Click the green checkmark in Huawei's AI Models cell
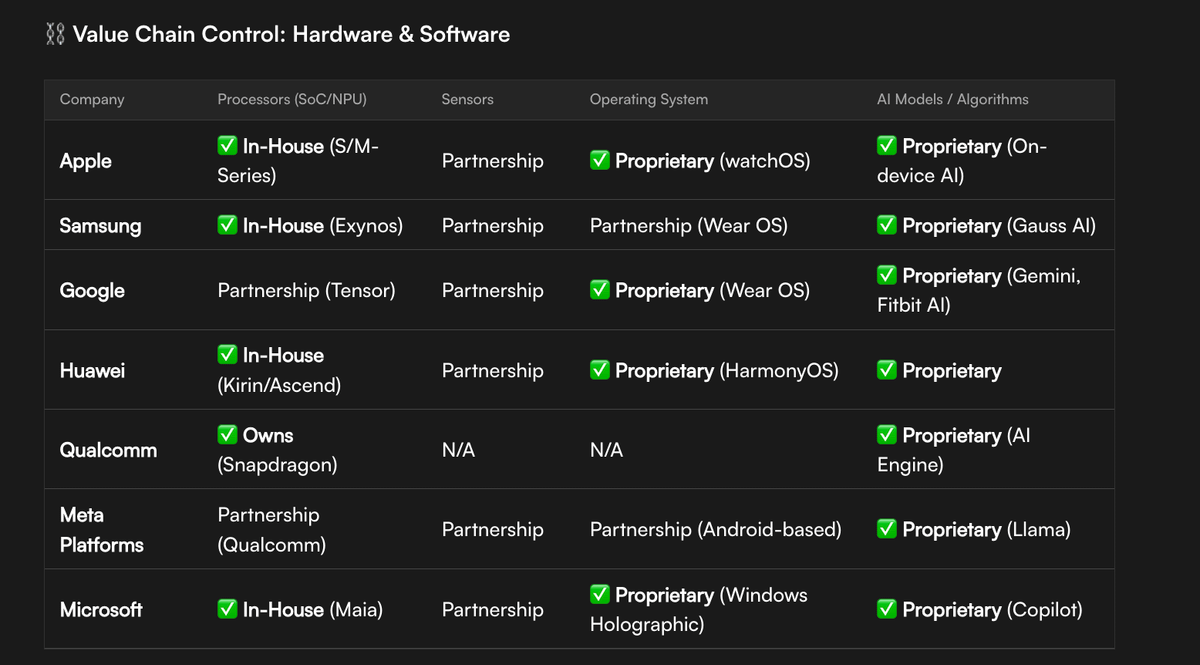The width and height of the screenshot is (1200, 665). pyautogui.click(x=886, y=370)
